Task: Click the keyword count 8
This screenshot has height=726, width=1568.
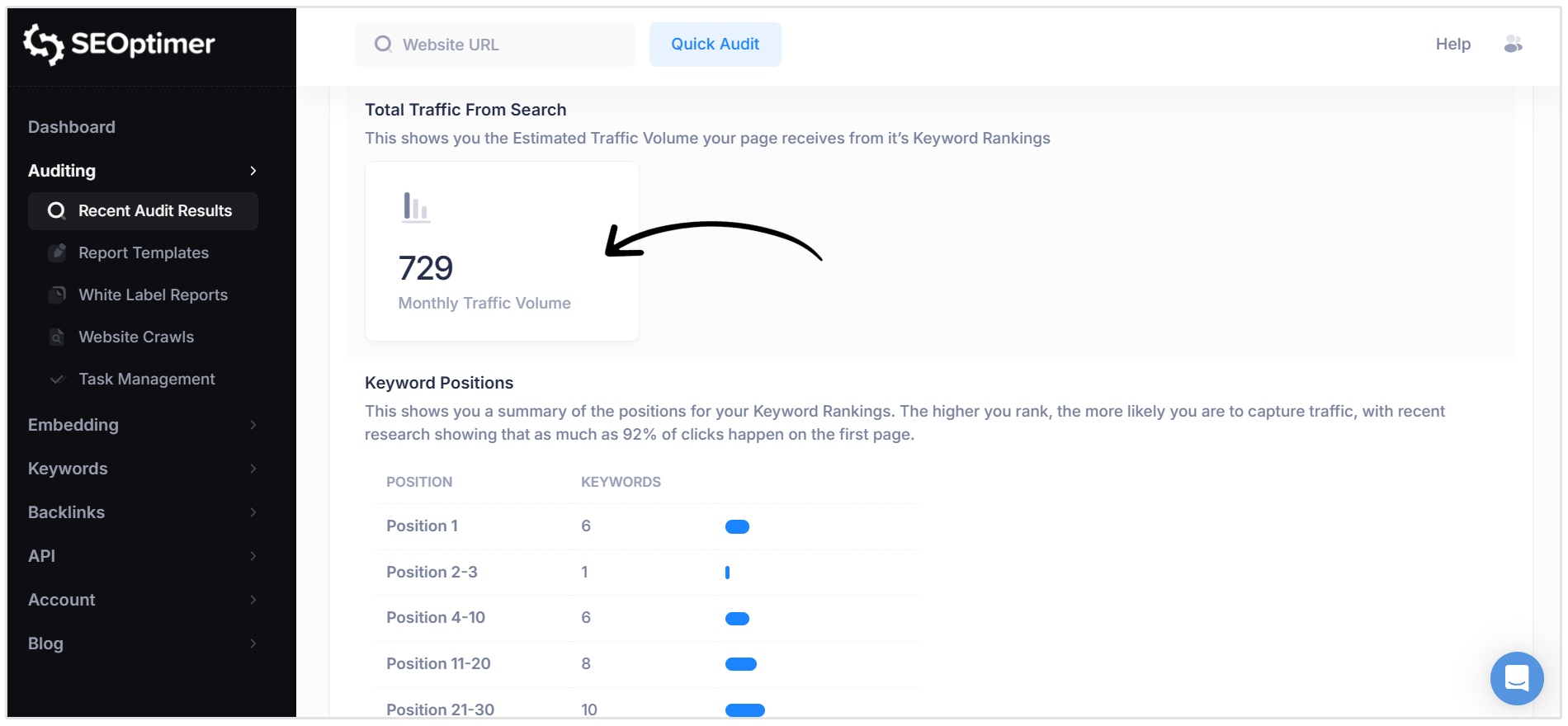Action: (586, 664)
